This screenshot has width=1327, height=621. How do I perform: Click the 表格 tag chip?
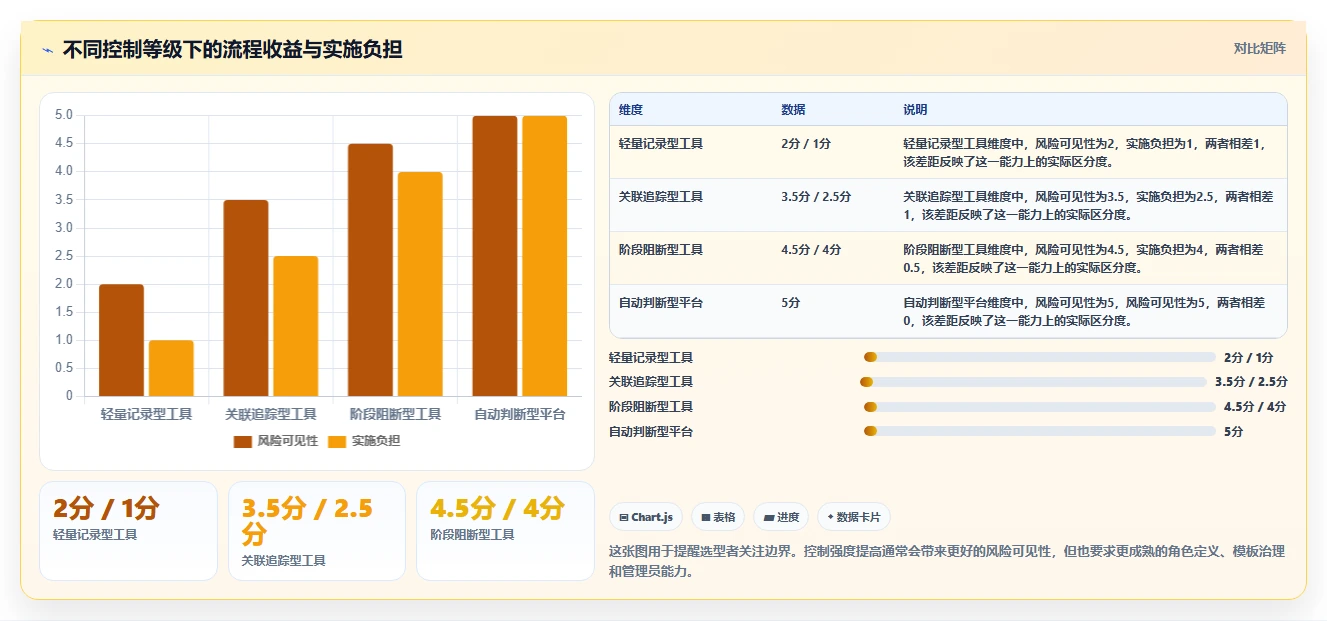(x=718, y=517)
